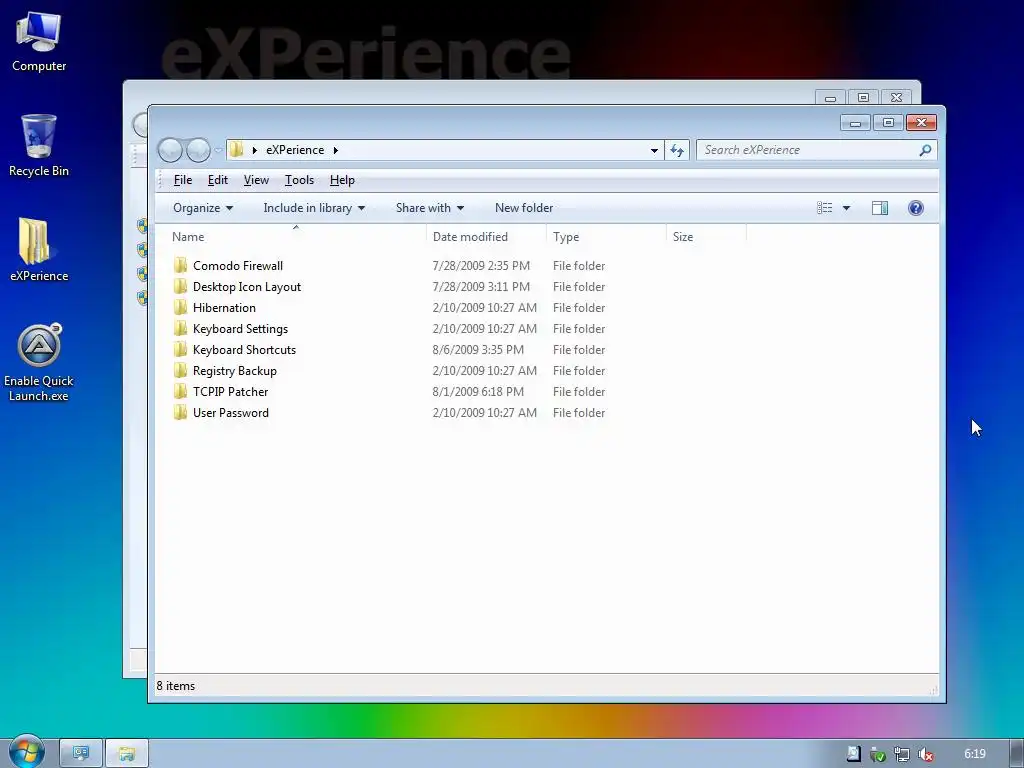Sort by the Name column header
Viewport: 1024px width, 768px height.
pos(295,236)
